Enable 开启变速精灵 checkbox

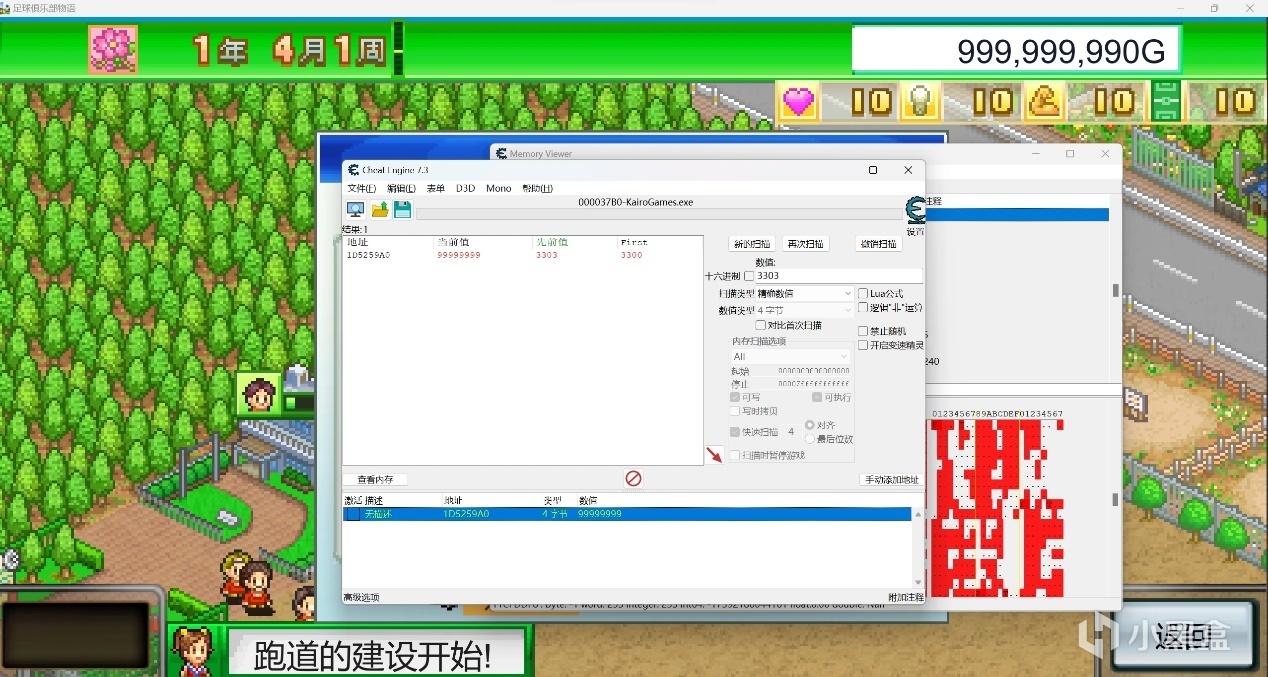point(863,345)
